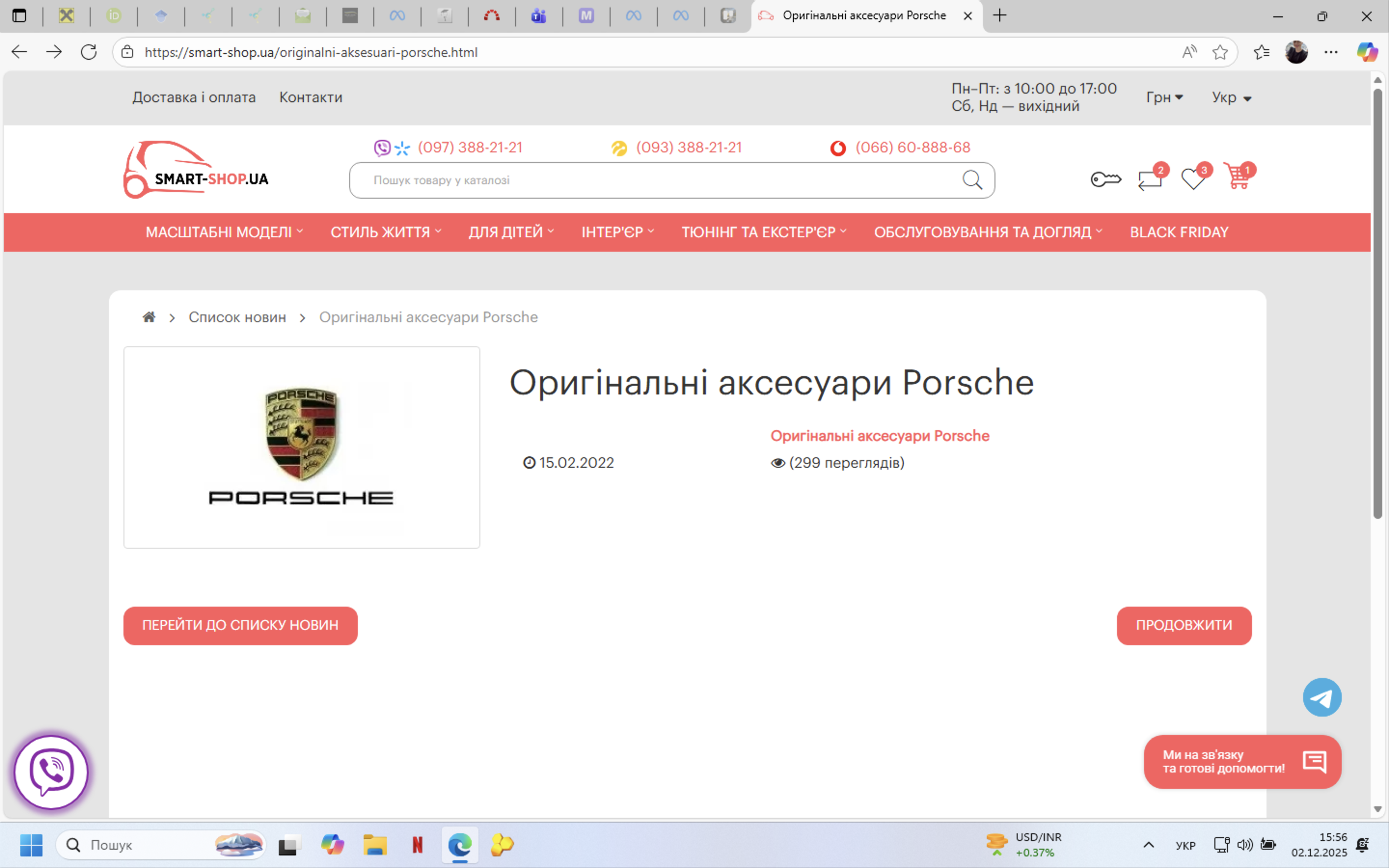The height and width of the screenshot is (868, 1389).
Task: Expand the Грн currency dropdown
Action: click(1164, 97)
